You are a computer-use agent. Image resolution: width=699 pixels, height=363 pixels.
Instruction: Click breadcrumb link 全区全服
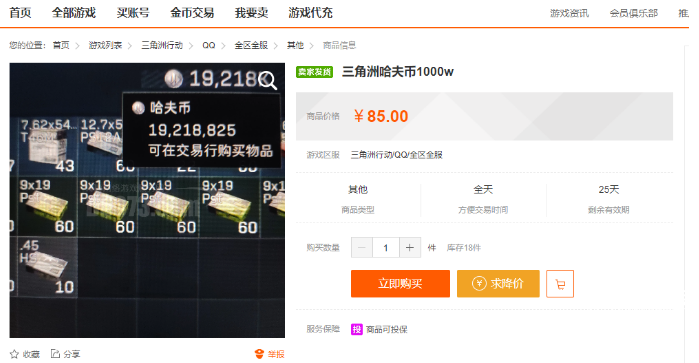[x=251, y=45]
